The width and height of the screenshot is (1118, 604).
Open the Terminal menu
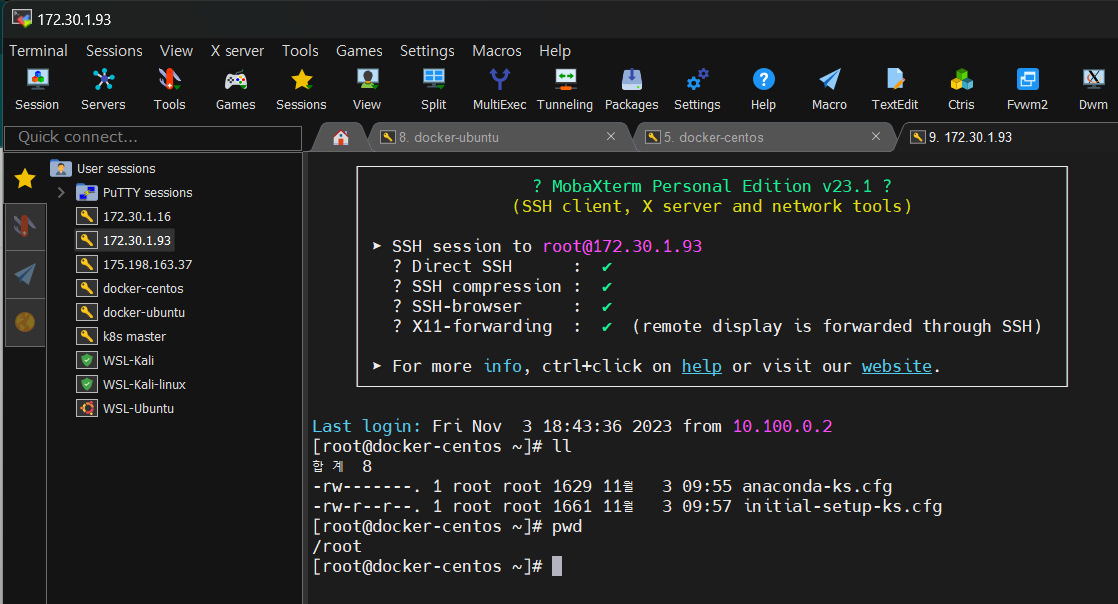coord(39,51)
